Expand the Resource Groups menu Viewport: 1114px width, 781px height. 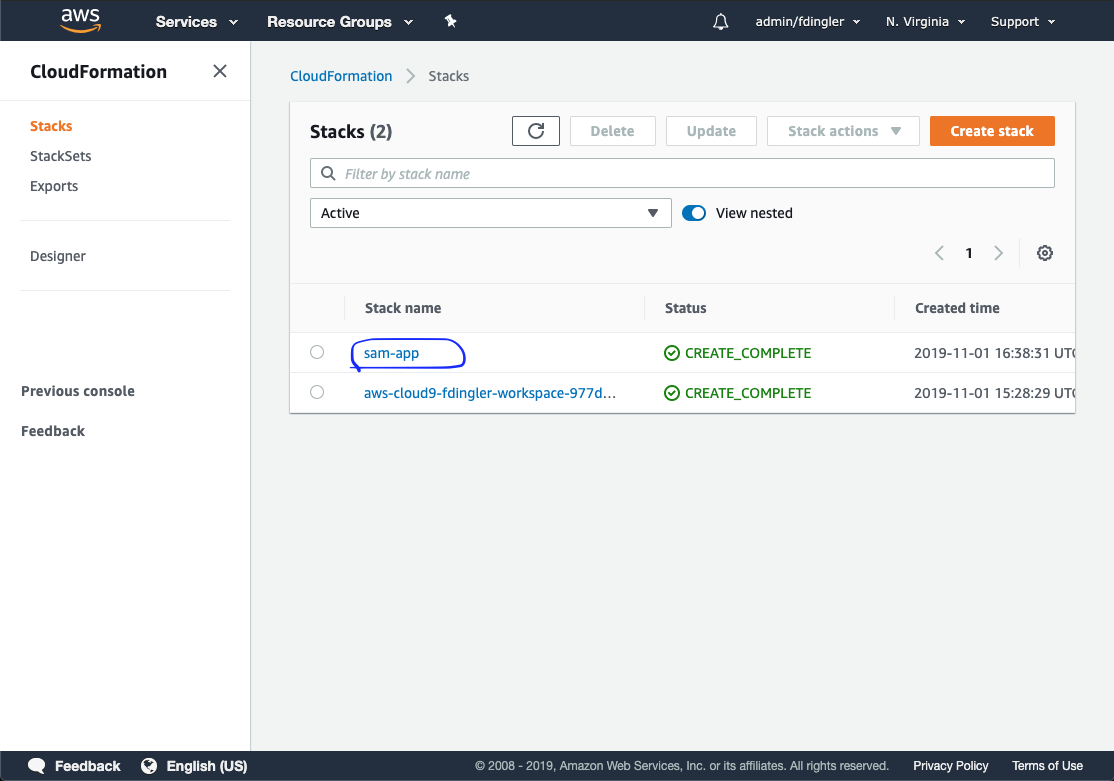340,22
